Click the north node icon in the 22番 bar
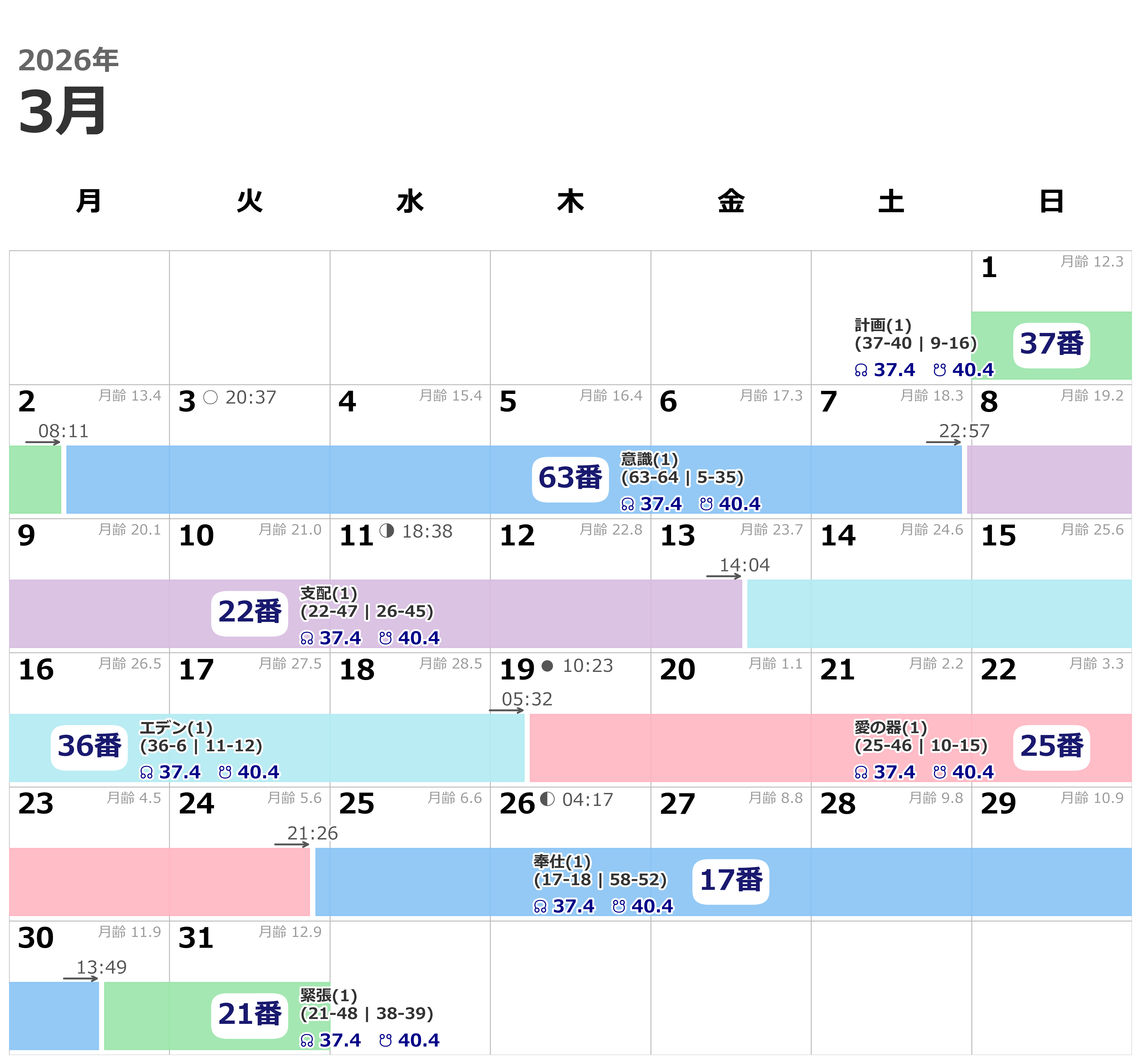 306,639
